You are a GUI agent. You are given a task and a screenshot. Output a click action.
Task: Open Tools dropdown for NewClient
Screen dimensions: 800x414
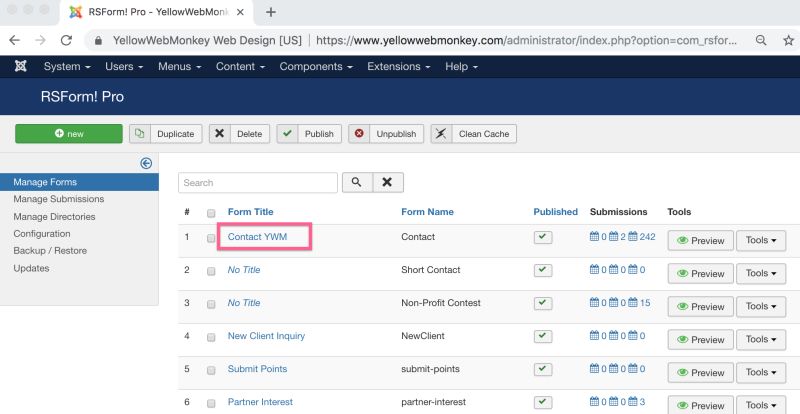click(761, 339)
